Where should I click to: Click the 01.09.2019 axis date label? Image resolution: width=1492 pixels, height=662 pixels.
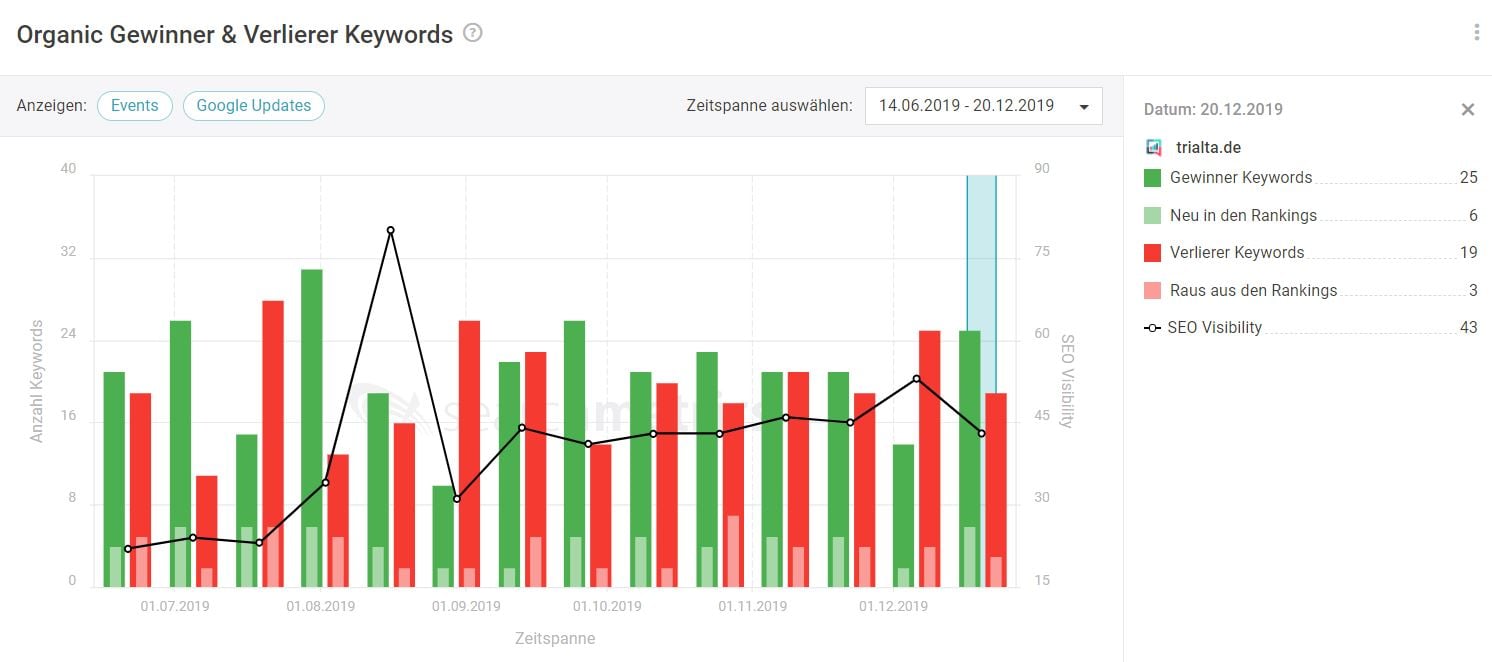click(466, 606)
